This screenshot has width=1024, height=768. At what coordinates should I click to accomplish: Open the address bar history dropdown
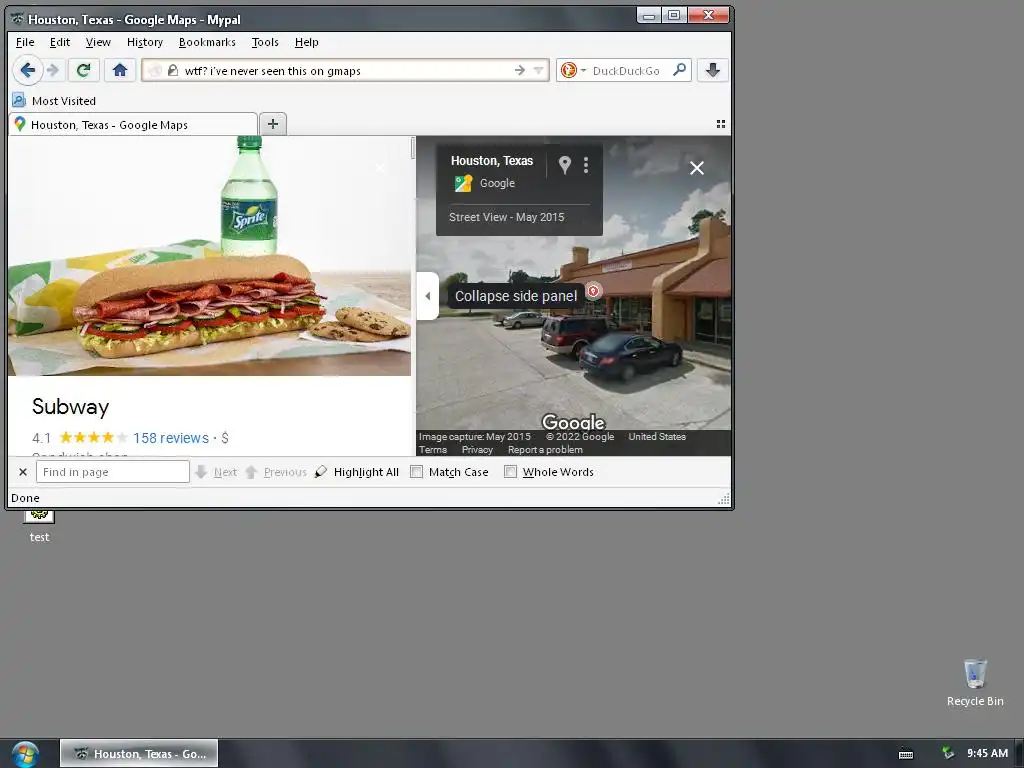pyautogui.click(x=538, y=71)
